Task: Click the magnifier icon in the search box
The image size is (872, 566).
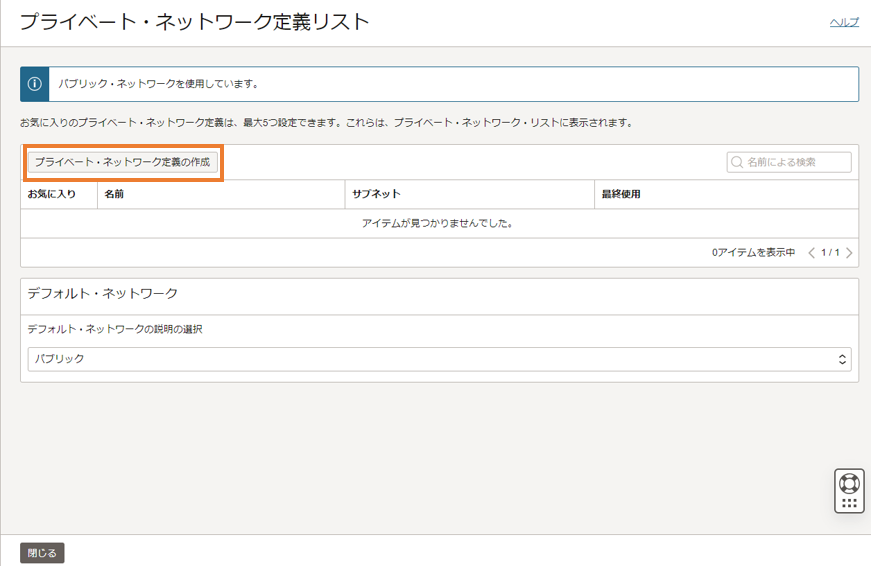Action: pos(737,162)
